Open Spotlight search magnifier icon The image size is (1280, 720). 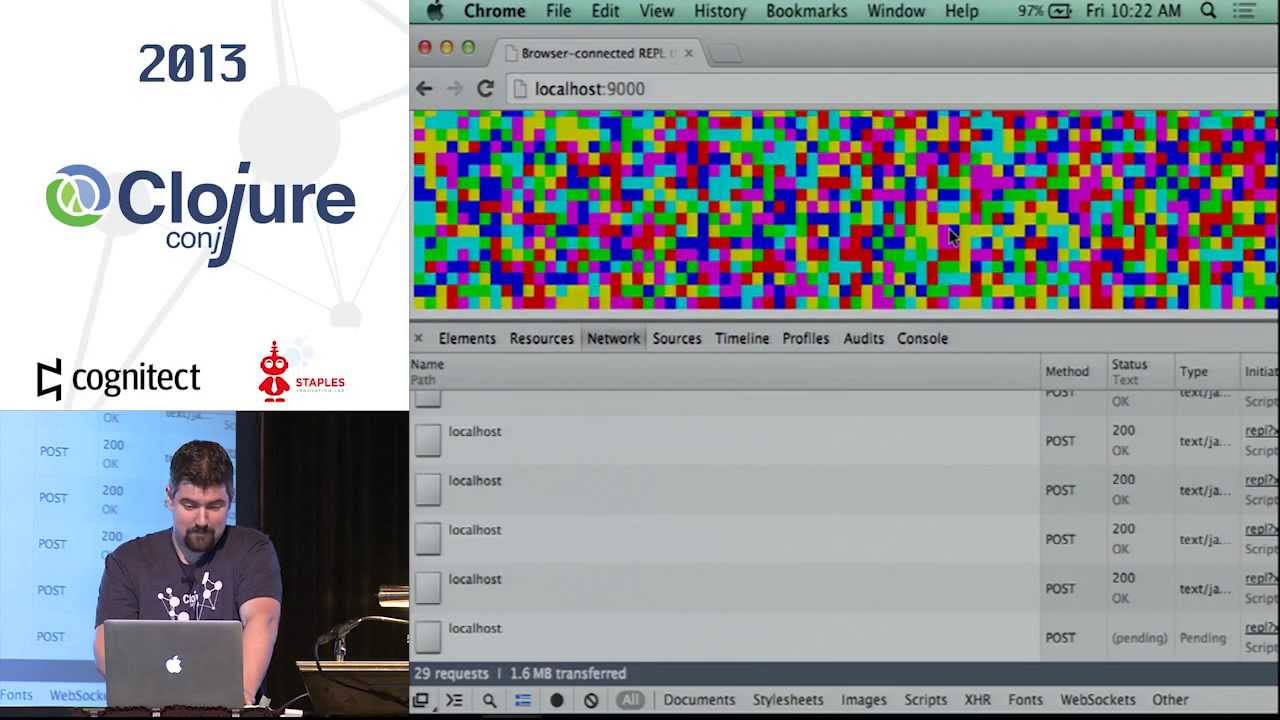pos(1208,11)
